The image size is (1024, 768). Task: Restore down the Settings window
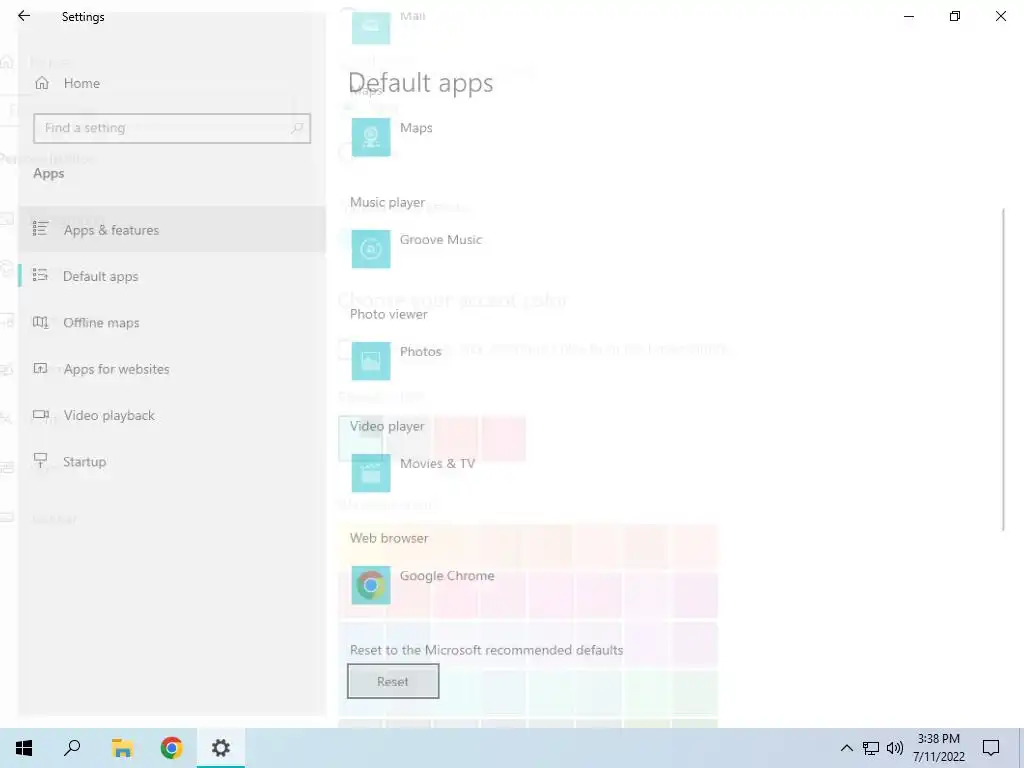955,16
